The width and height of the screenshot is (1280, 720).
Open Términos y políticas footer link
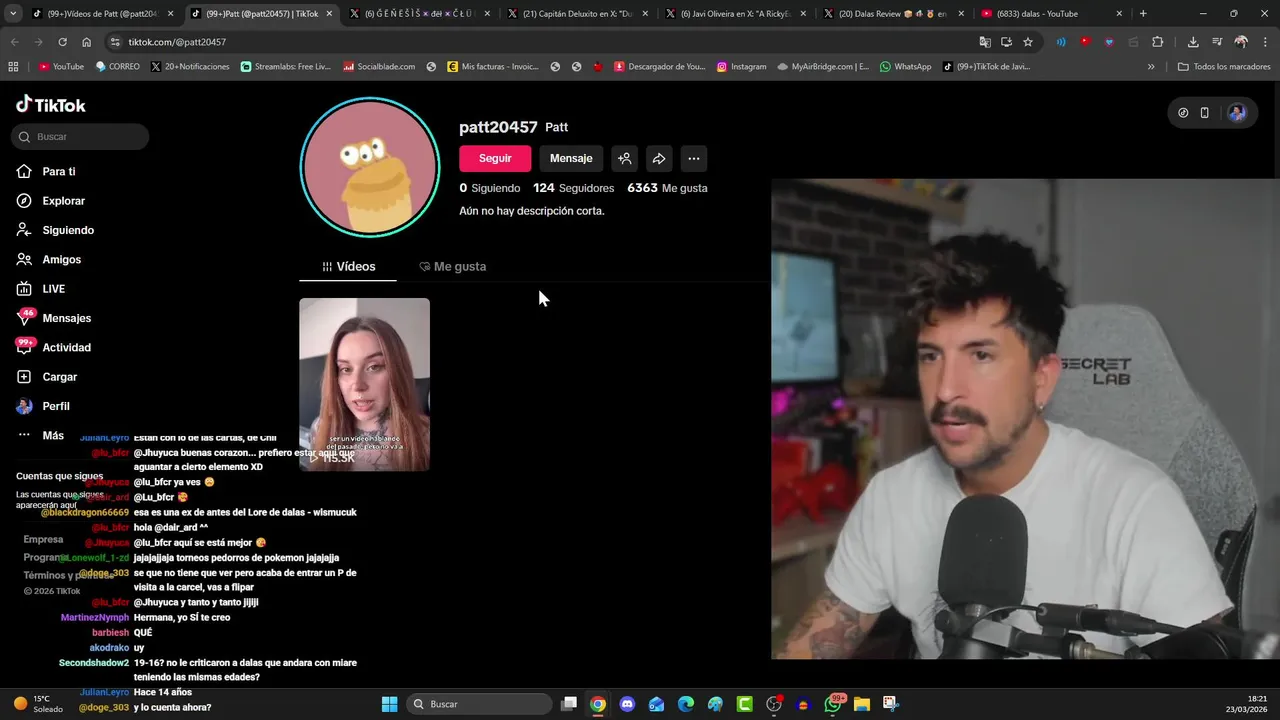click(x=68, y=575)
